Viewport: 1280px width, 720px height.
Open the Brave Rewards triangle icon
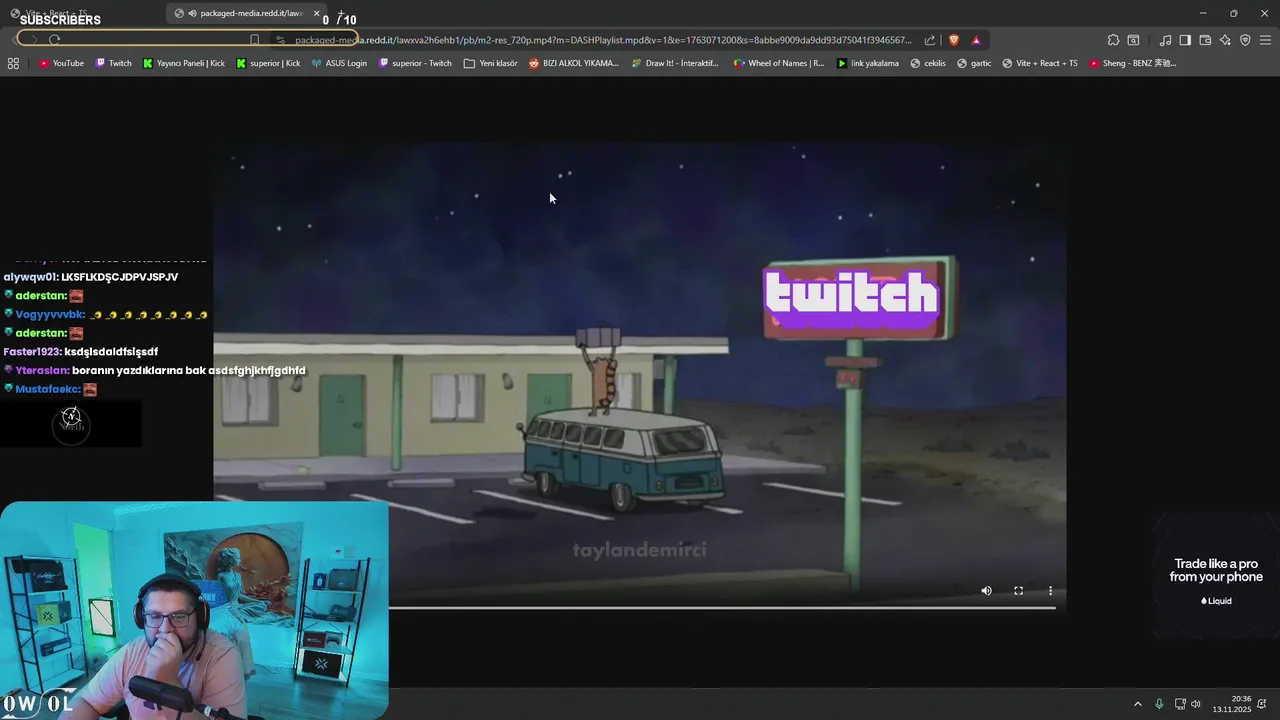(976, 40)
